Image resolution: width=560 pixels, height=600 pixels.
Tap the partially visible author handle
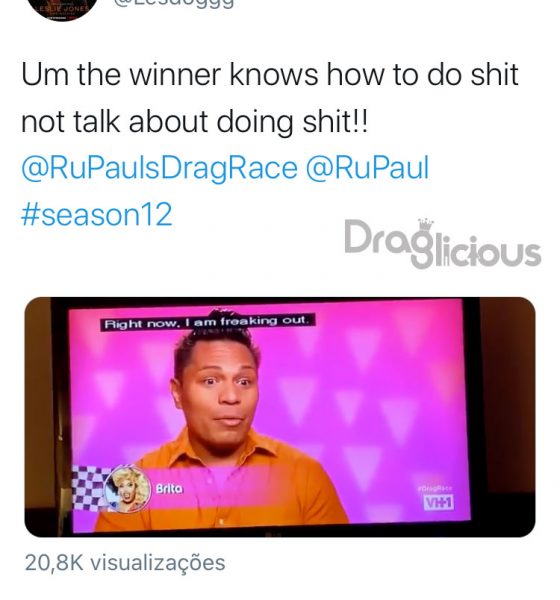[174, 4]
